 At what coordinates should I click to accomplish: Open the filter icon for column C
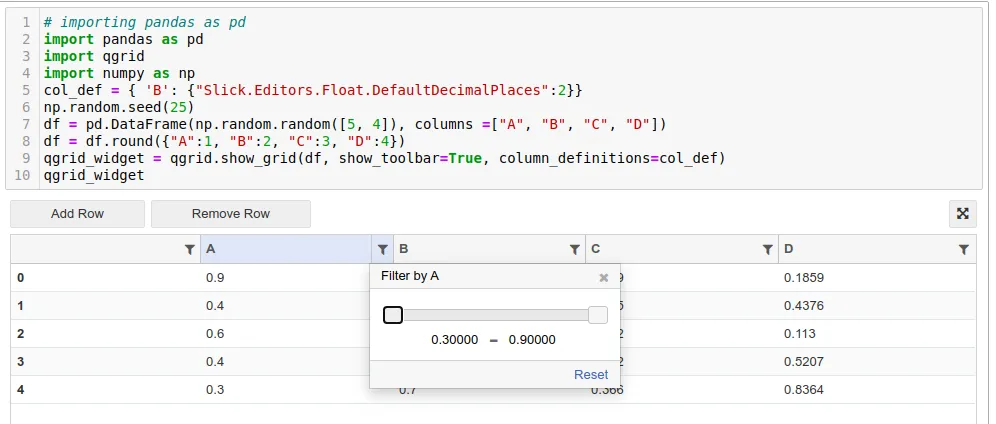768,249
